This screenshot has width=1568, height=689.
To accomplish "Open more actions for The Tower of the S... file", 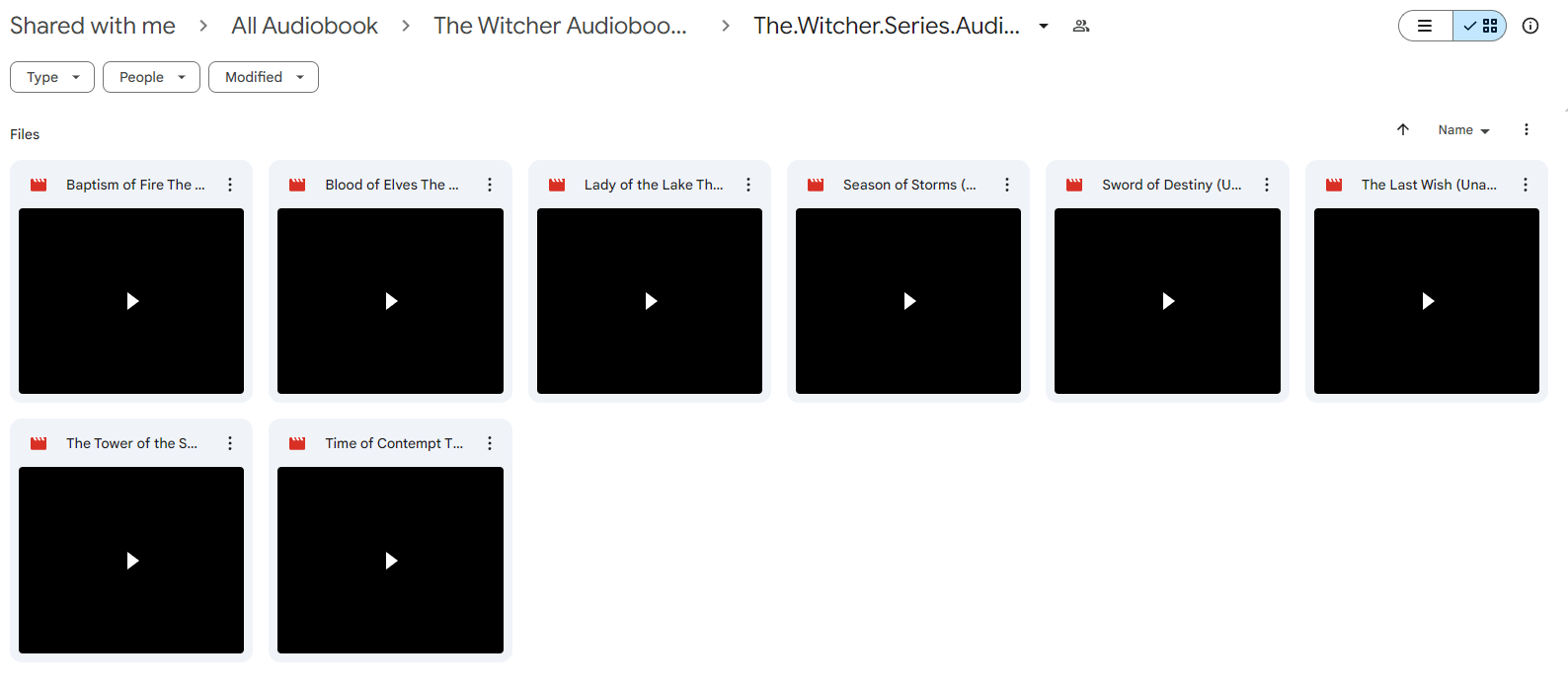I will pos(230,443).
